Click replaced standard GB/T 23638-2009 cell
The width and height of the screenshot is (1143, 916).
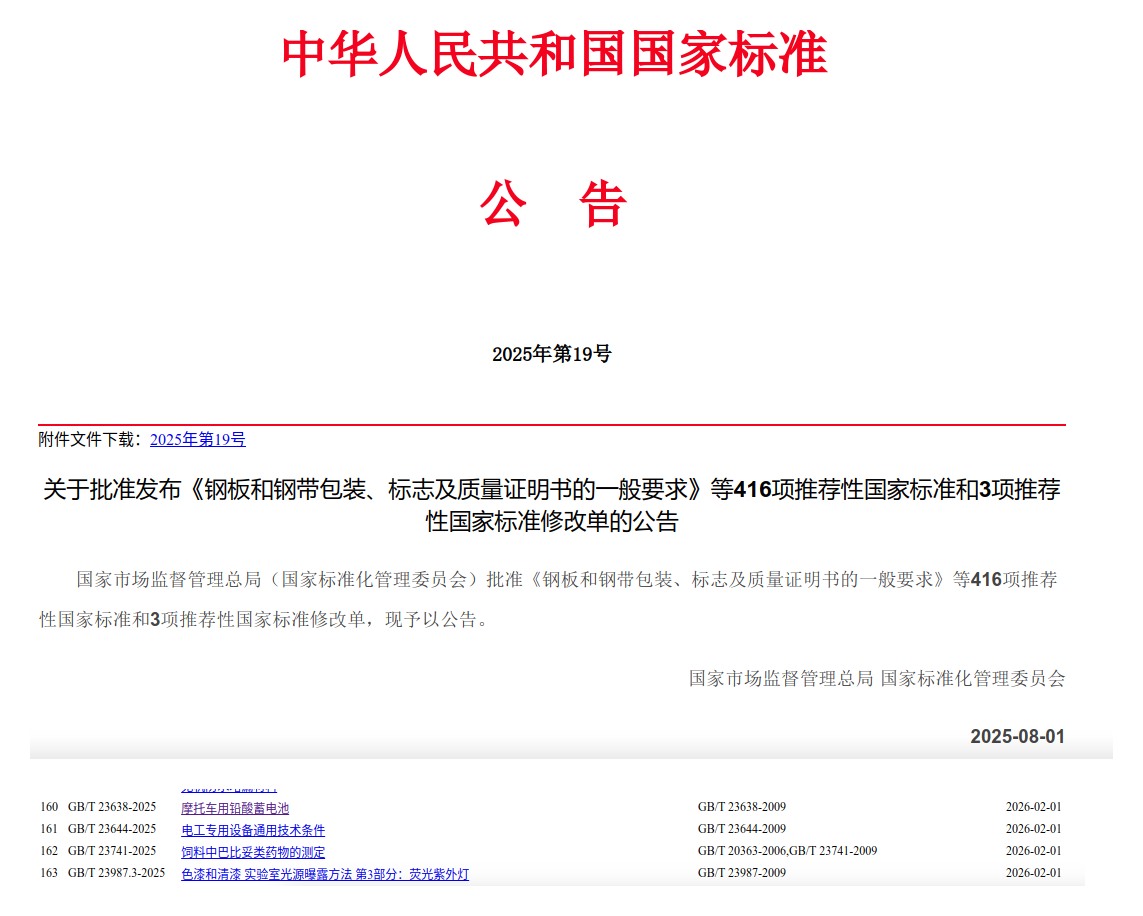coord(741,807)
